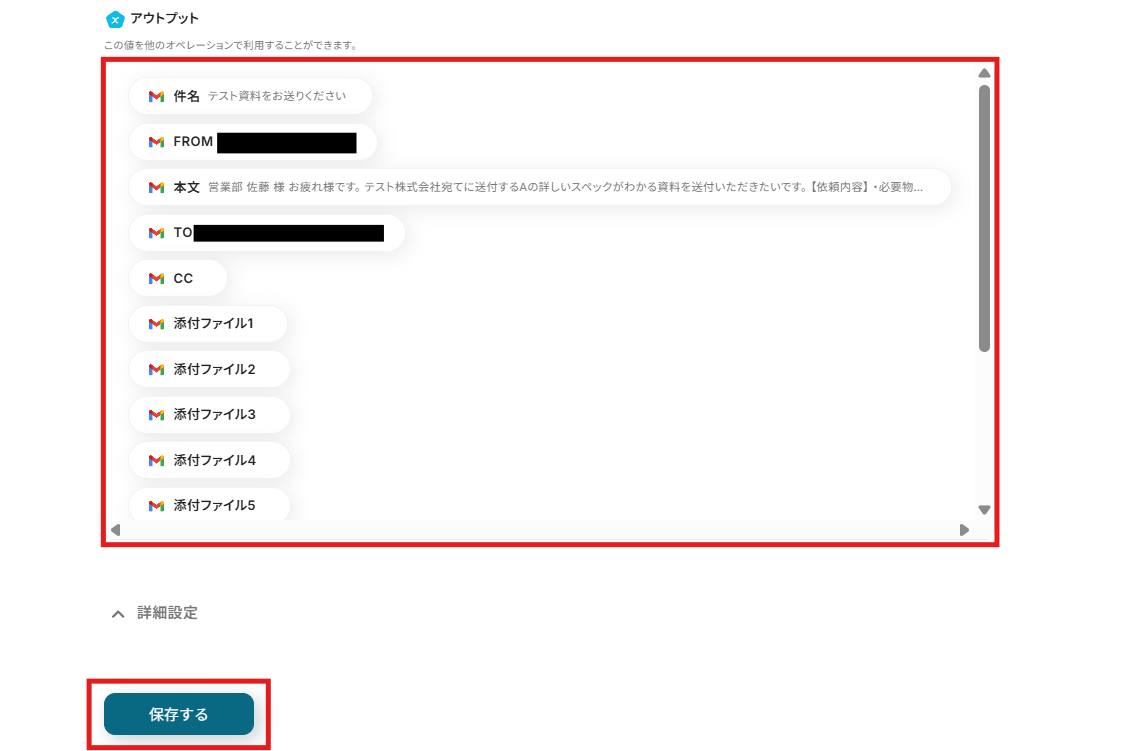Click the Gmail icon beside TO
This screenshot has height=751, width=1130.
tap(156, 233)
